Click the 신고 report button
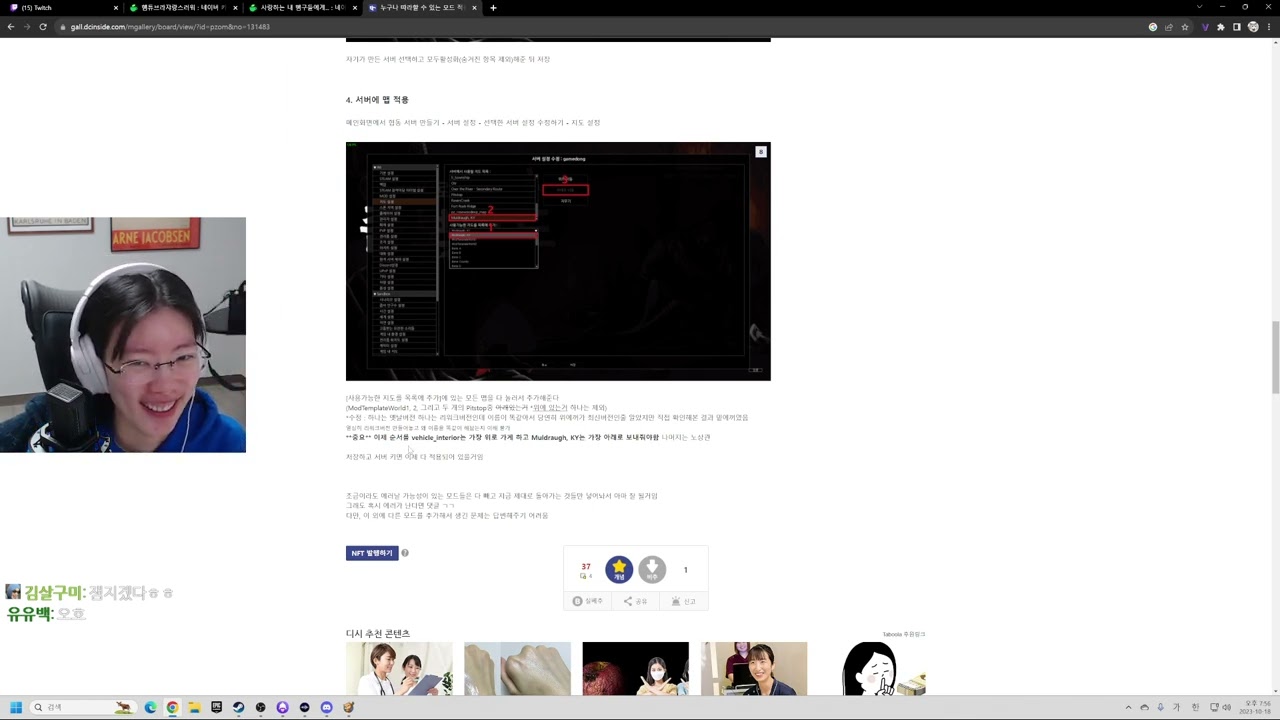Screen dimensions: 1280x720 684,601
